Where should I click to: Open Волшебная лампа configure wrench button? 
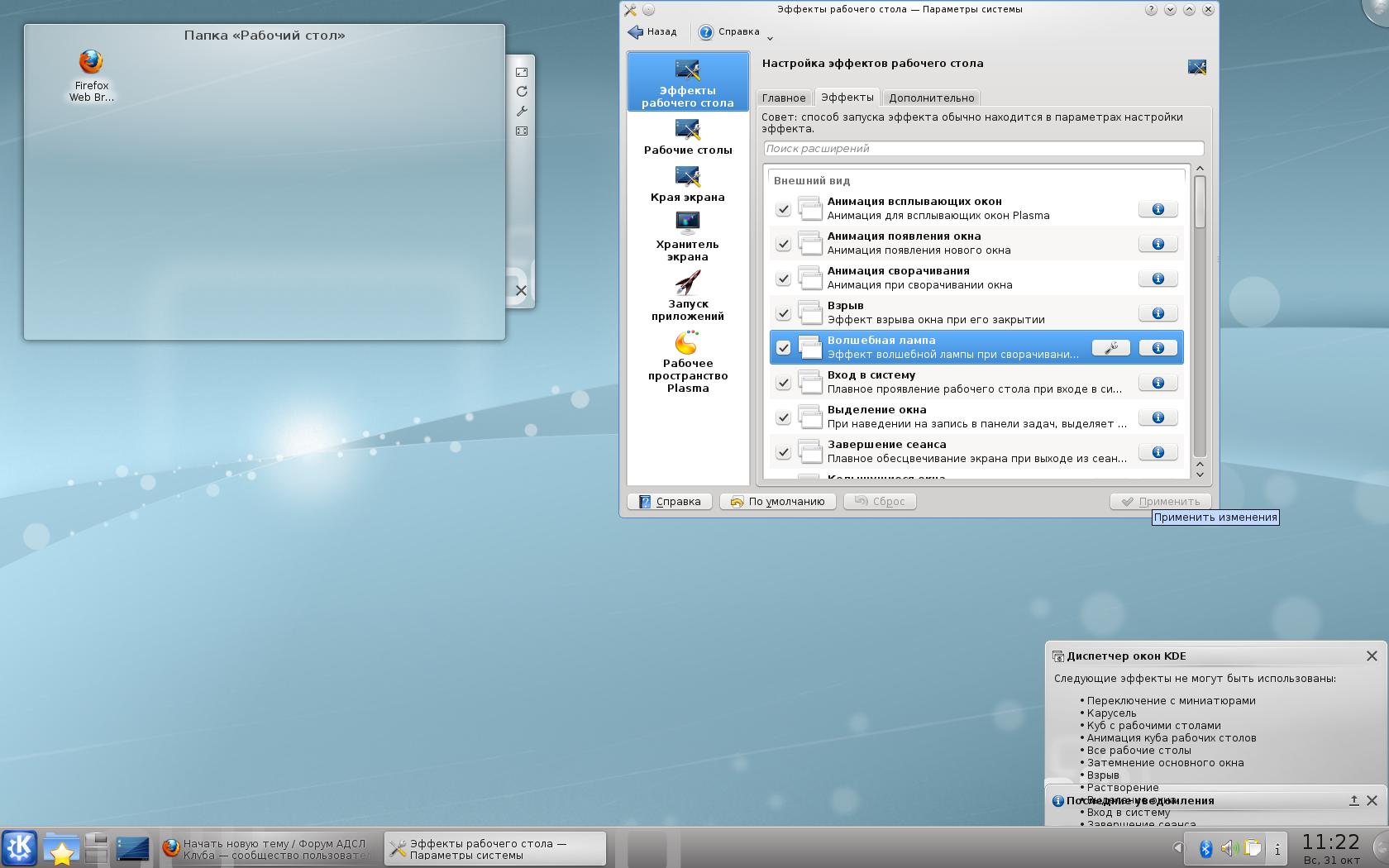tap(1111, 348)
